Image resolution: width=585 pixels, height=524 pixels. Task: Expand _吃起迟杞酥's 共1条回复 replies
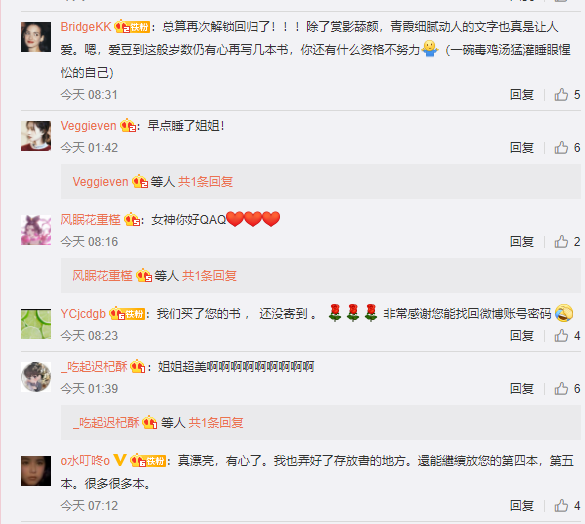click(x=216, y=423)
